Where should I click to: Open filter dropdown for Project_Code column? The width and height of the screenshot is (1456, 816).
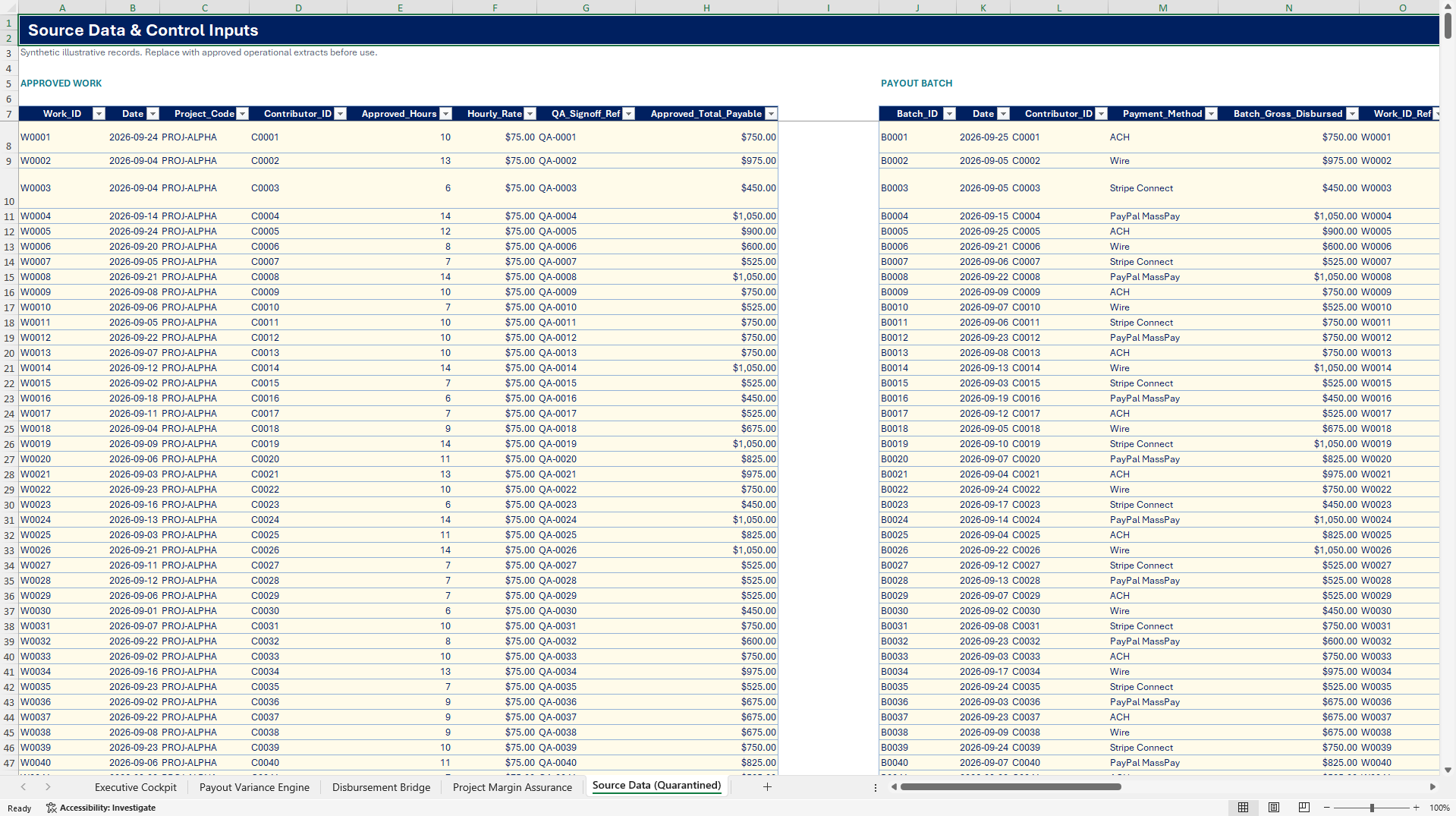coord(243,114)
